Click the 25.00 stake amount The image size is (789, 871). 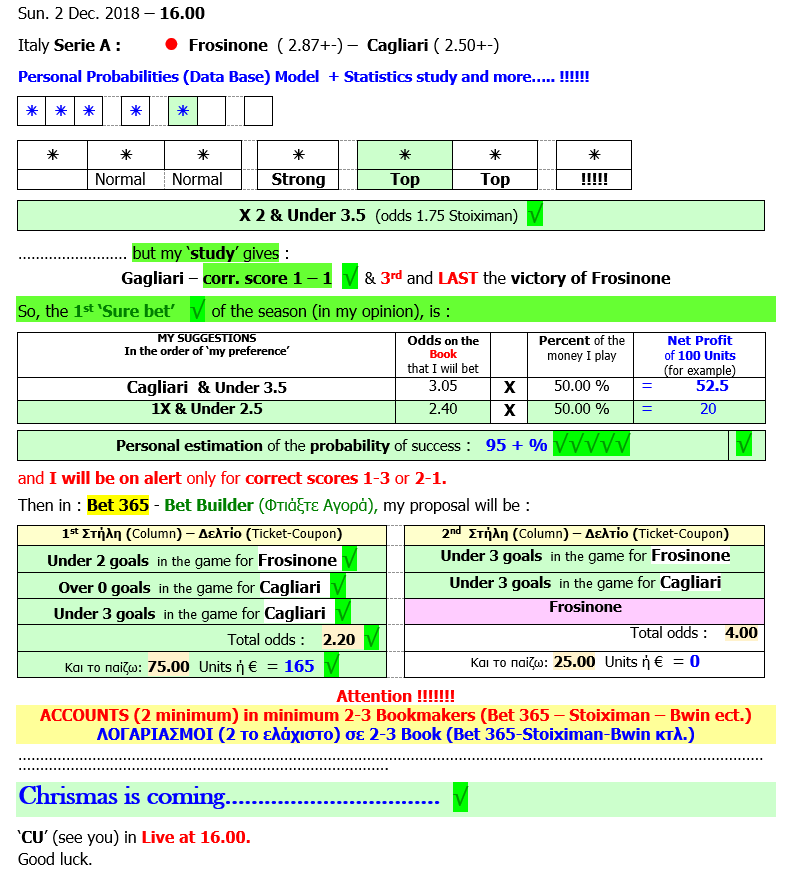574,662
